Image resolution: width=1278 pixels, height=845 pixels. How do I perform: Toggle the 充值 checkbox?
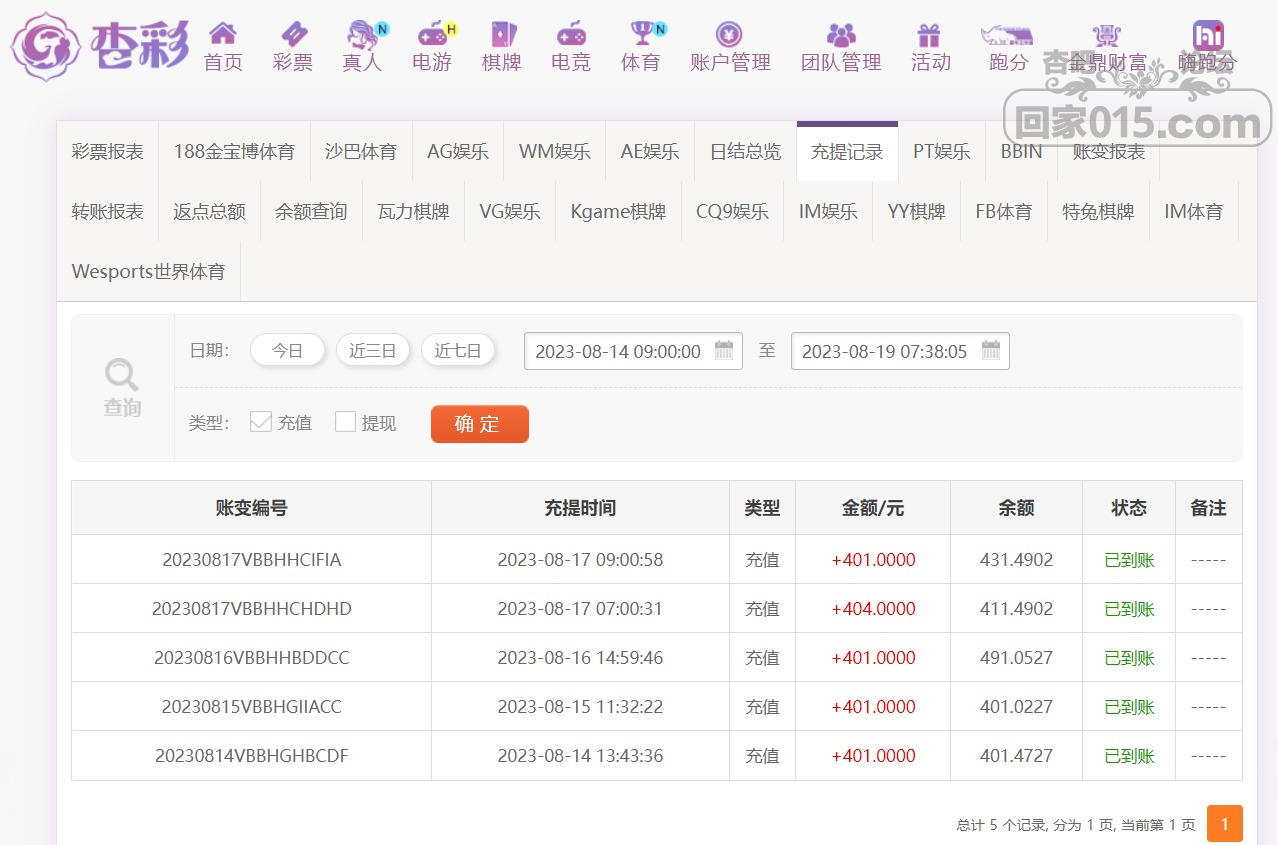(x=261, y=422)
